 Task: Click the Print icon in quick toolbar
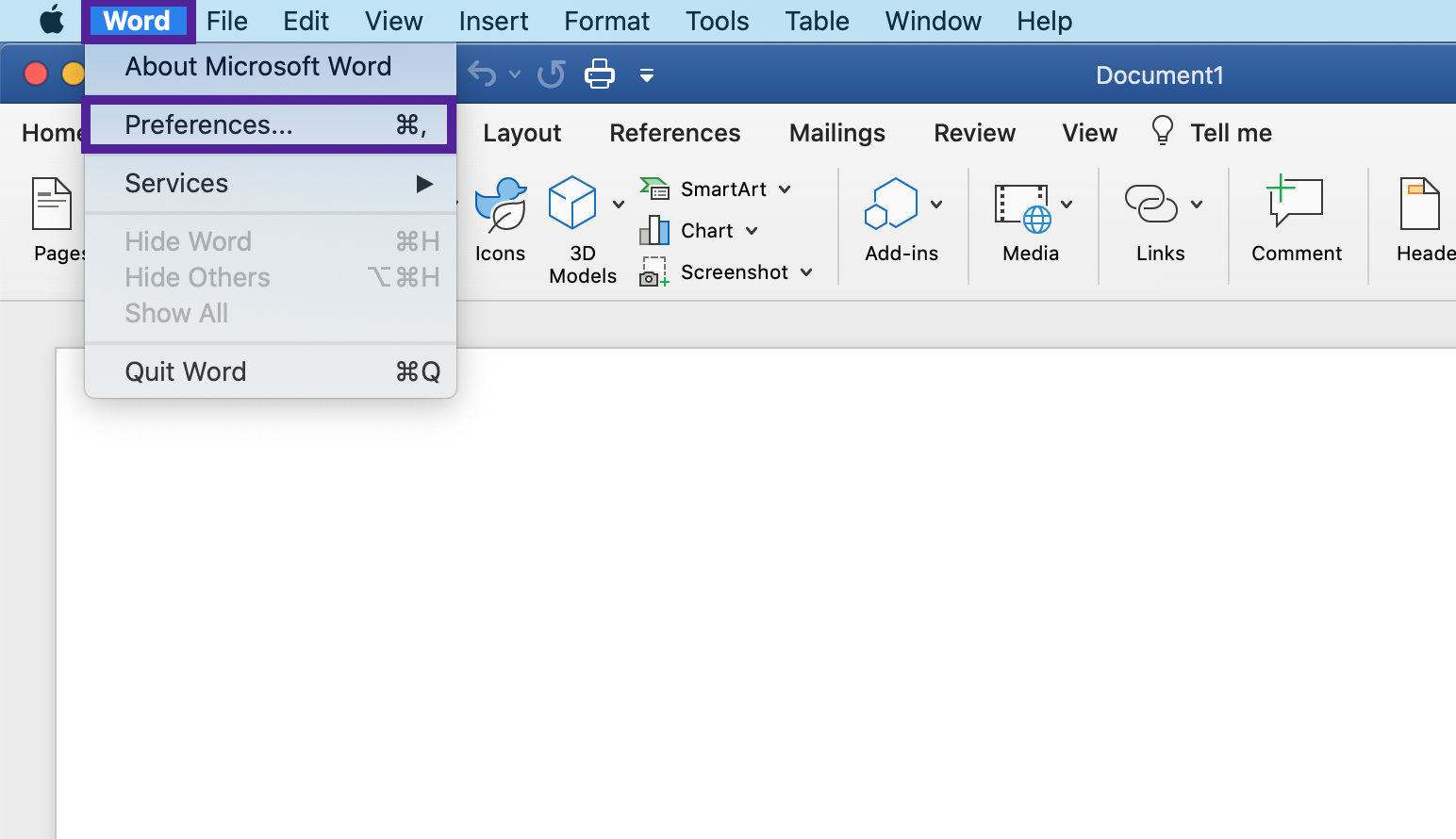[600, 74]
